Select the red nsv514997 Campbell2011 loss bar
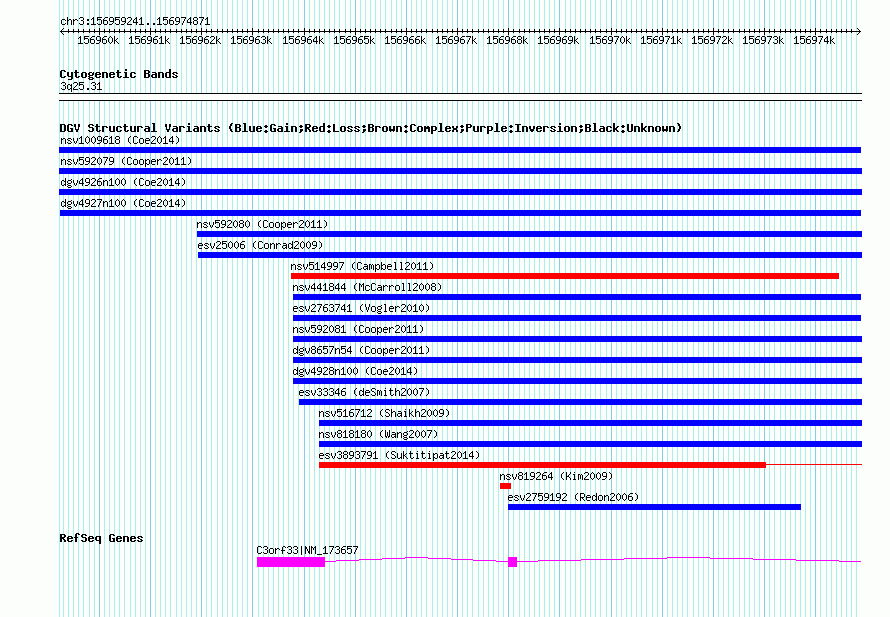 pos(565,276)
